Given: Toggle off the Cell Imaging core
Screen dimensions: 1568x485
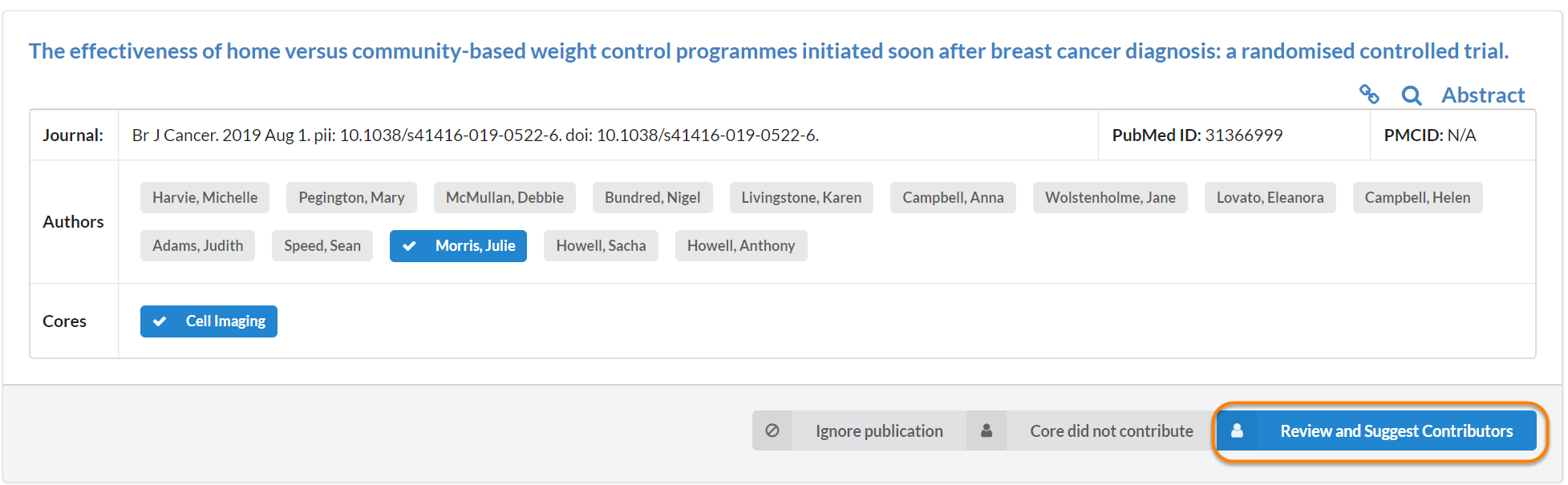Looking at the screenshot, I should (x=209, y=321).
